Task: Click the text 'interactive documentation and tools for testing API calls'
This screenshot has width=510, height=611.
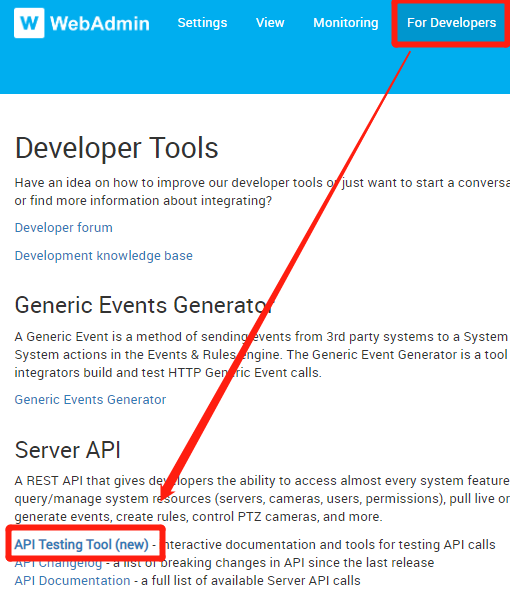Action: (x=328, y=544)
